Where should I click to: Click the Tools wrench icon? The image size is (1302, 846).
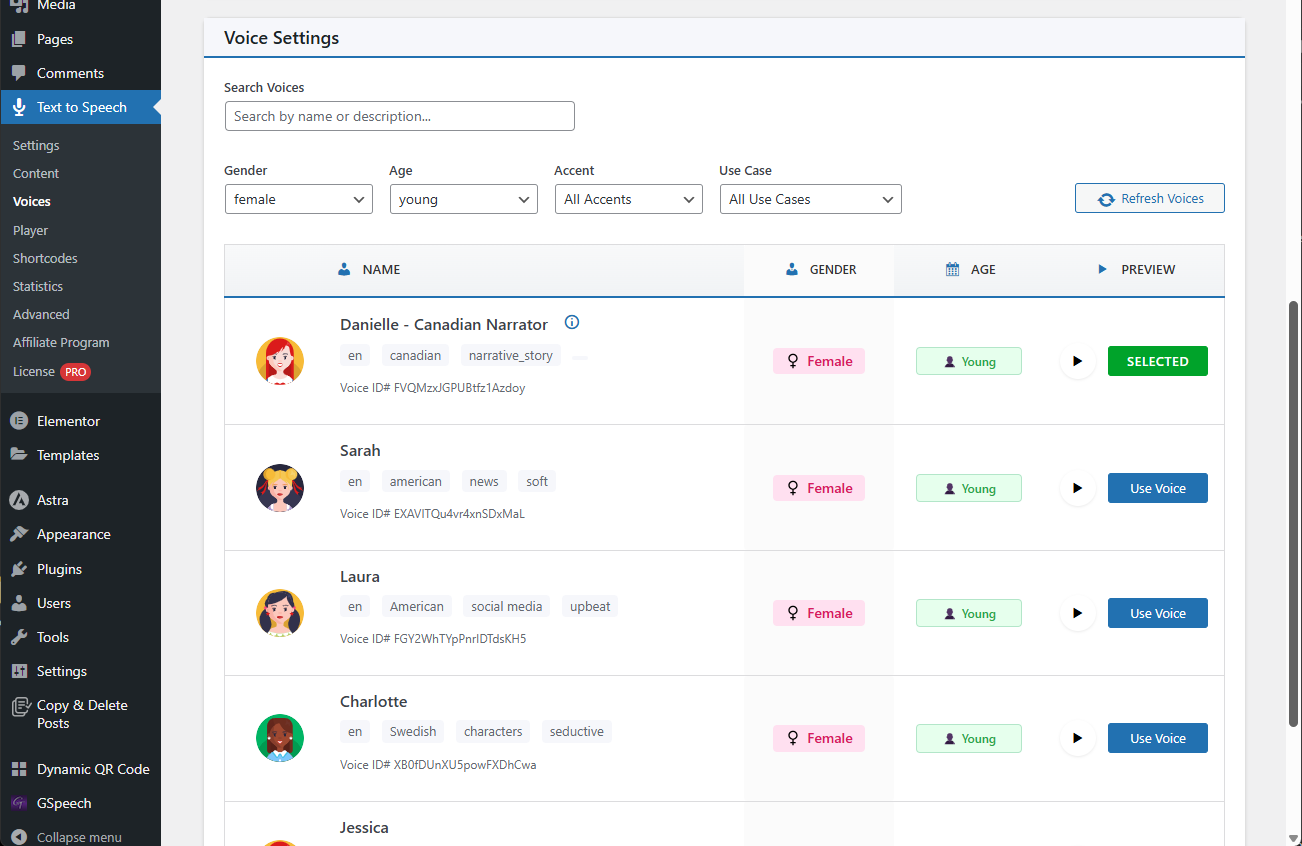tap(19, 637)
